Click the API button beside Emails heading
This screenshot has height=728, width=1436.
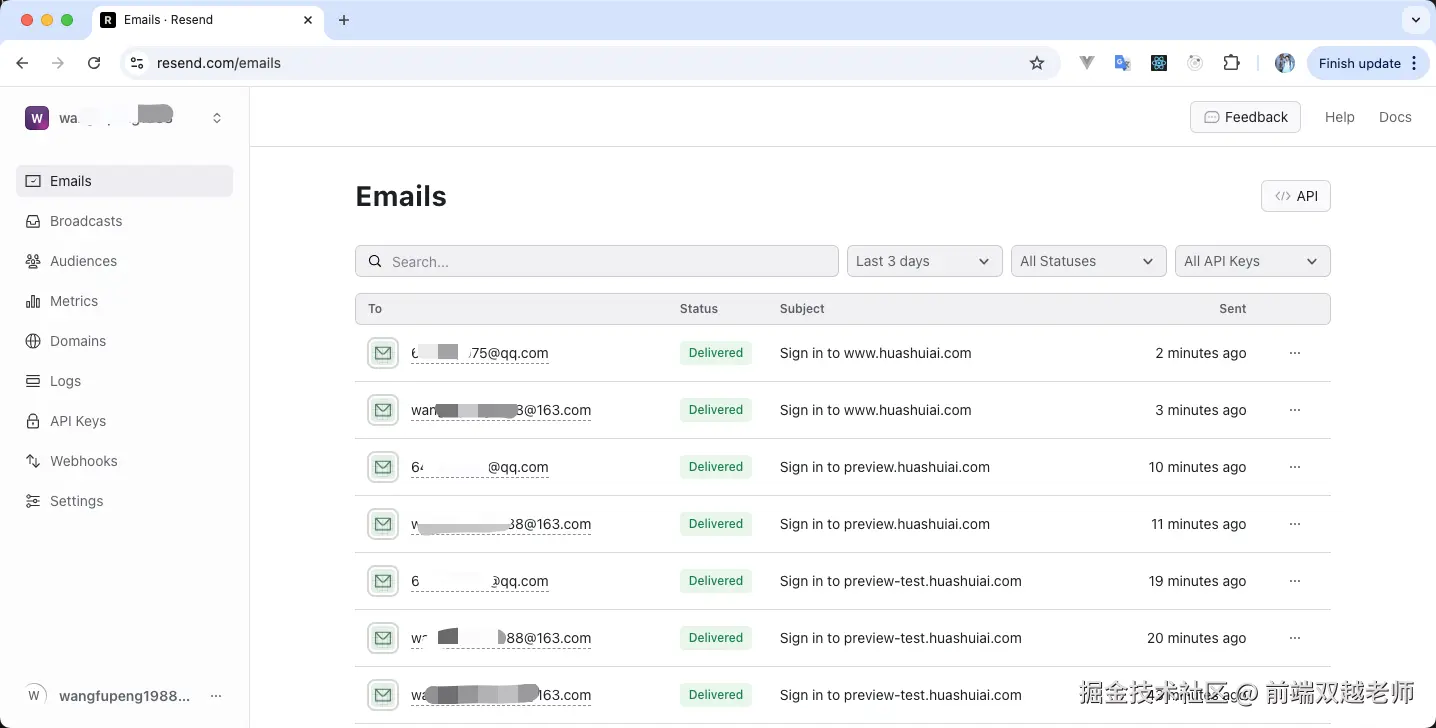1295,196
